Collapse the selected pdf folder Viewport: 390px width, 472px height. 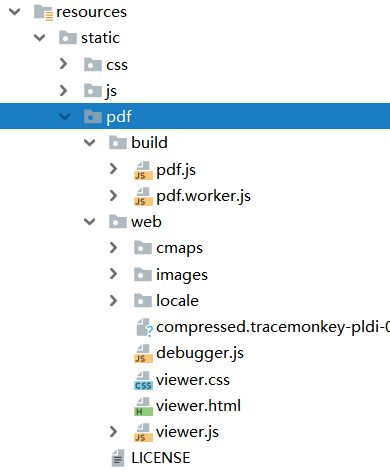coord(65,116)
